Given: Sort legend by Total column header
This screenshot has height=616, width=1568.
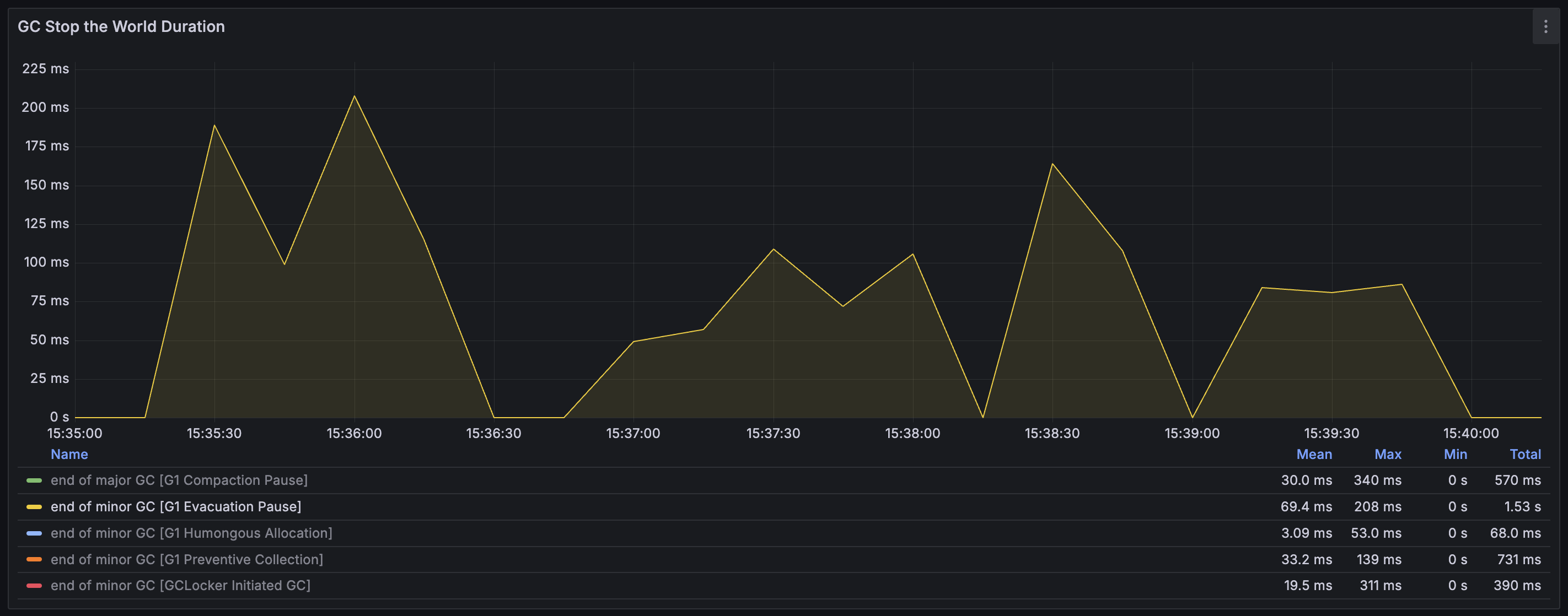Looking at the screenshot, I should pos(1526,454).
